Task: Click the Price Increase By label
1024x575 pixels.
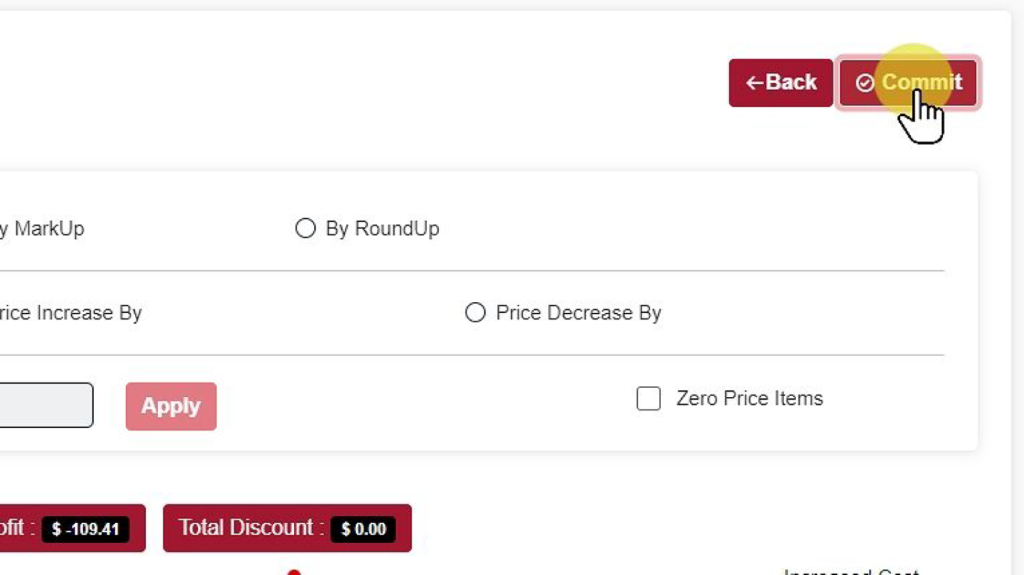Action: [71, 313]
